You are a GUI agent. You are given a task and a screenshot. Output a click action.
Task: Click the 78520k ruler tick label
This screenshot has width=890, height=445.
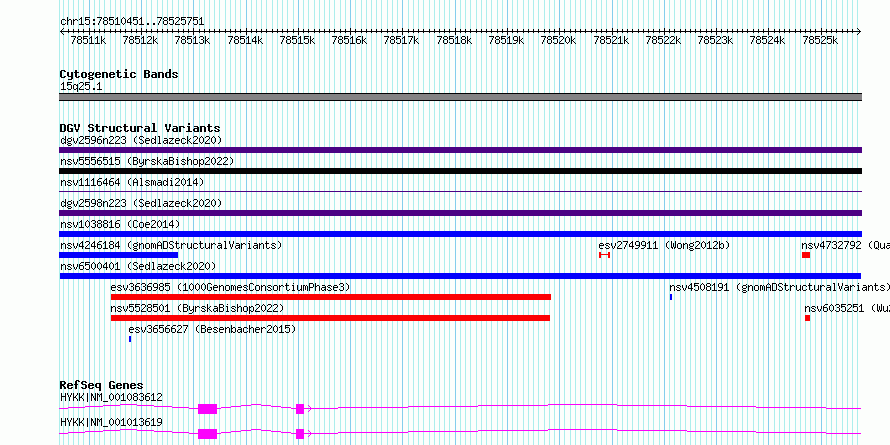click(x=559, y=40)
